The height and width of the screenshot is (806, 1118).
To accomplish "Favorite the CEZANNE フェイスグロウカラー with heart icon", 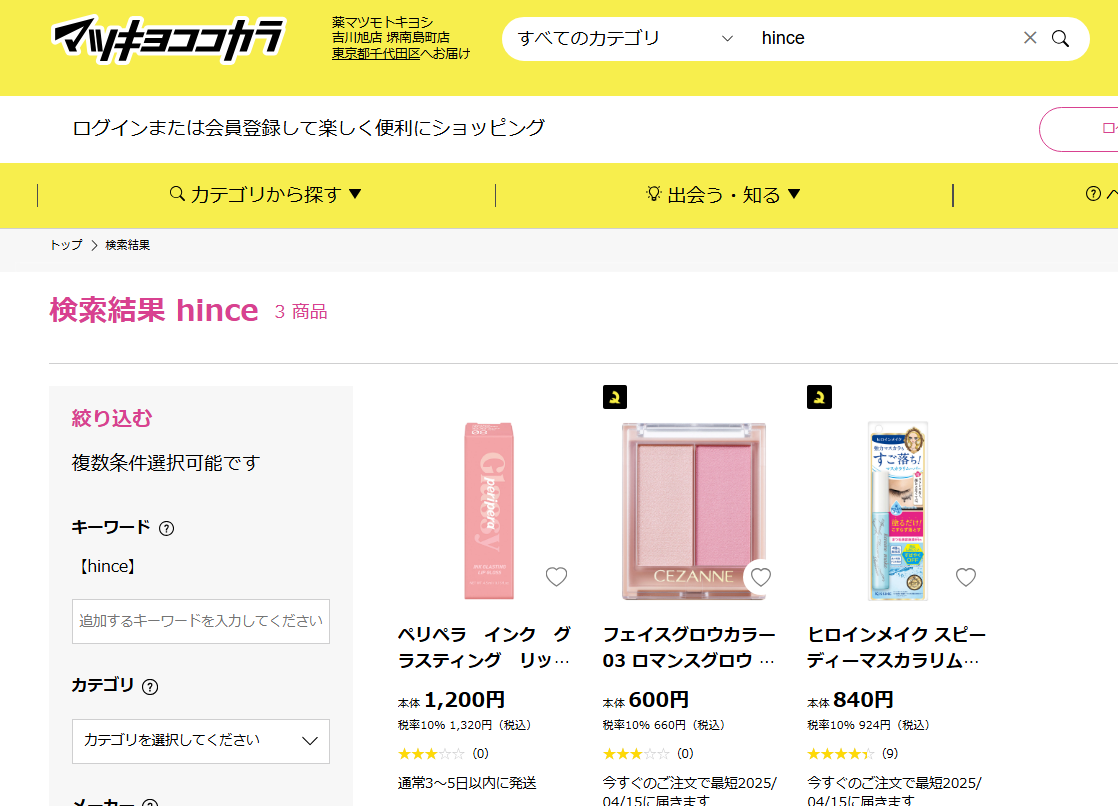I will tap(761, 576).
